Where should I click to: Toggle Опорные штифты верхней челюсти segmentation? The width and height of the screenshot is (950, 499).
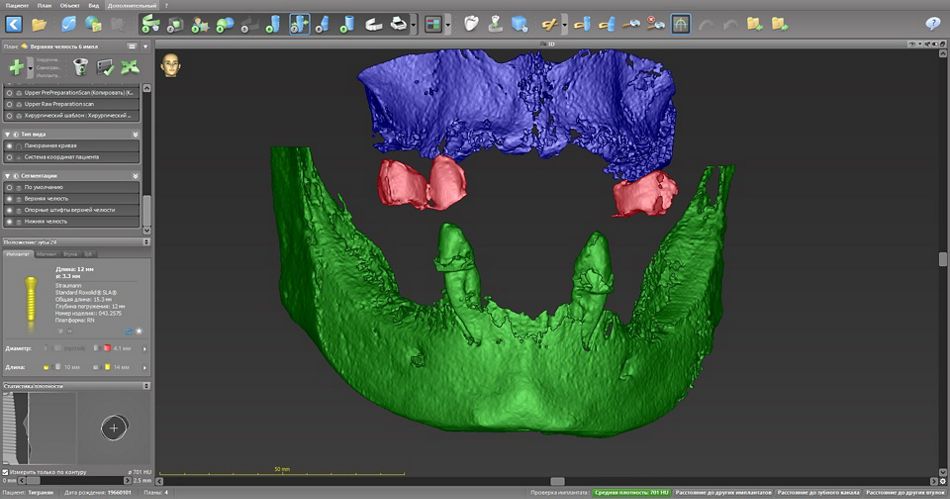tap(10, 210)
